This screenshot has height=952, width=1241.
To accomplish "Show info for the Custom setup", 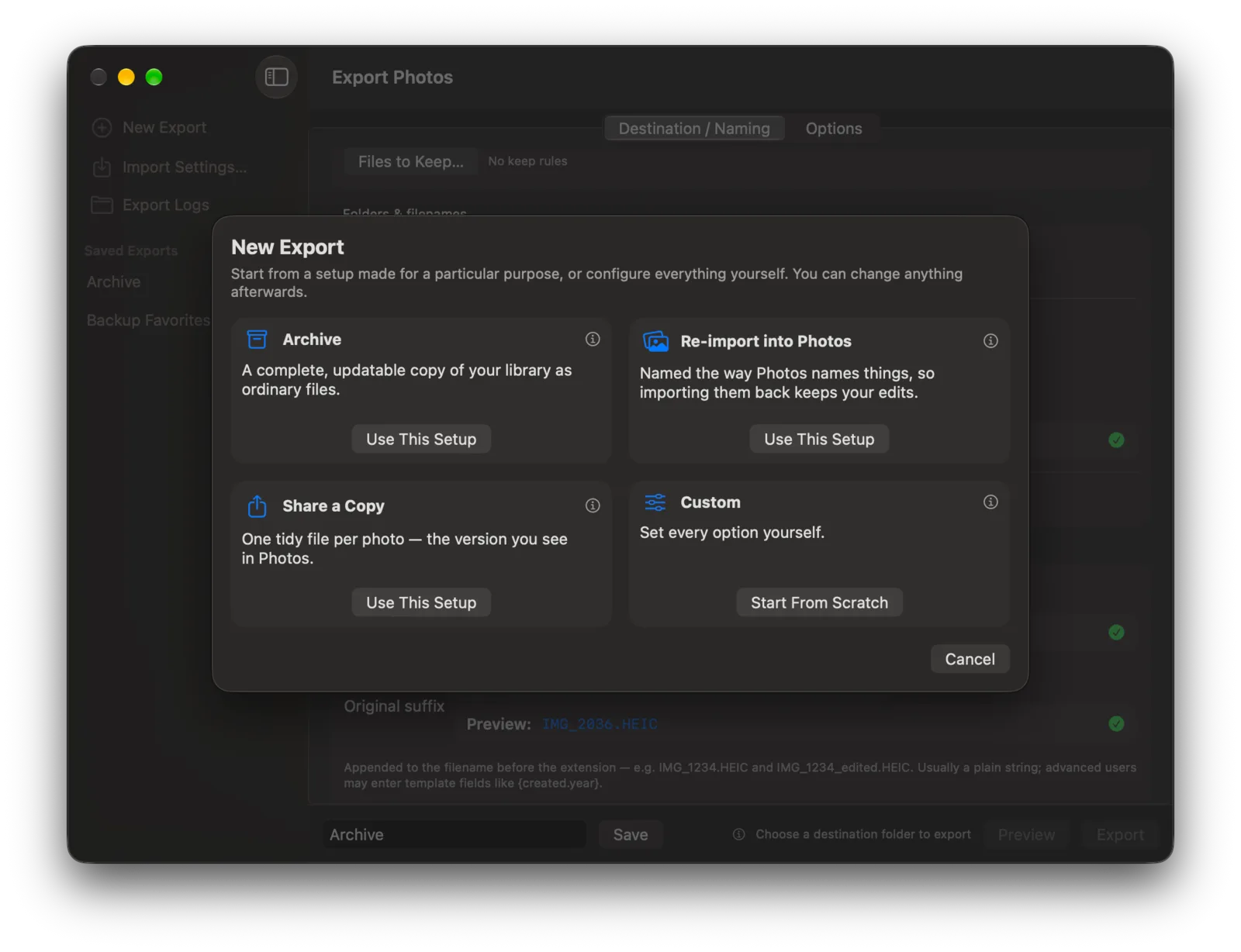I will (x=990, y=502).
